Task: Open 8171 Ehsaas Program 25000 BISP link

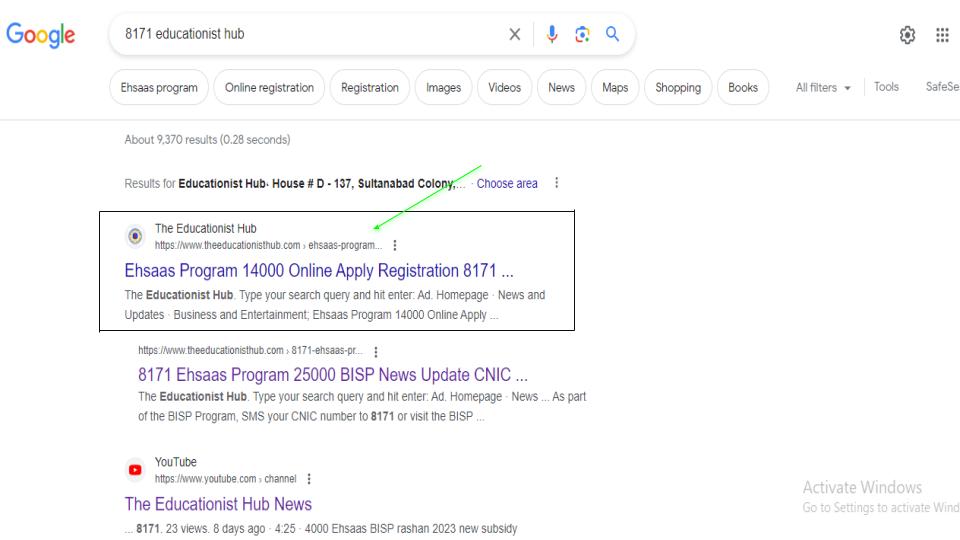Action: coord(333,375)
